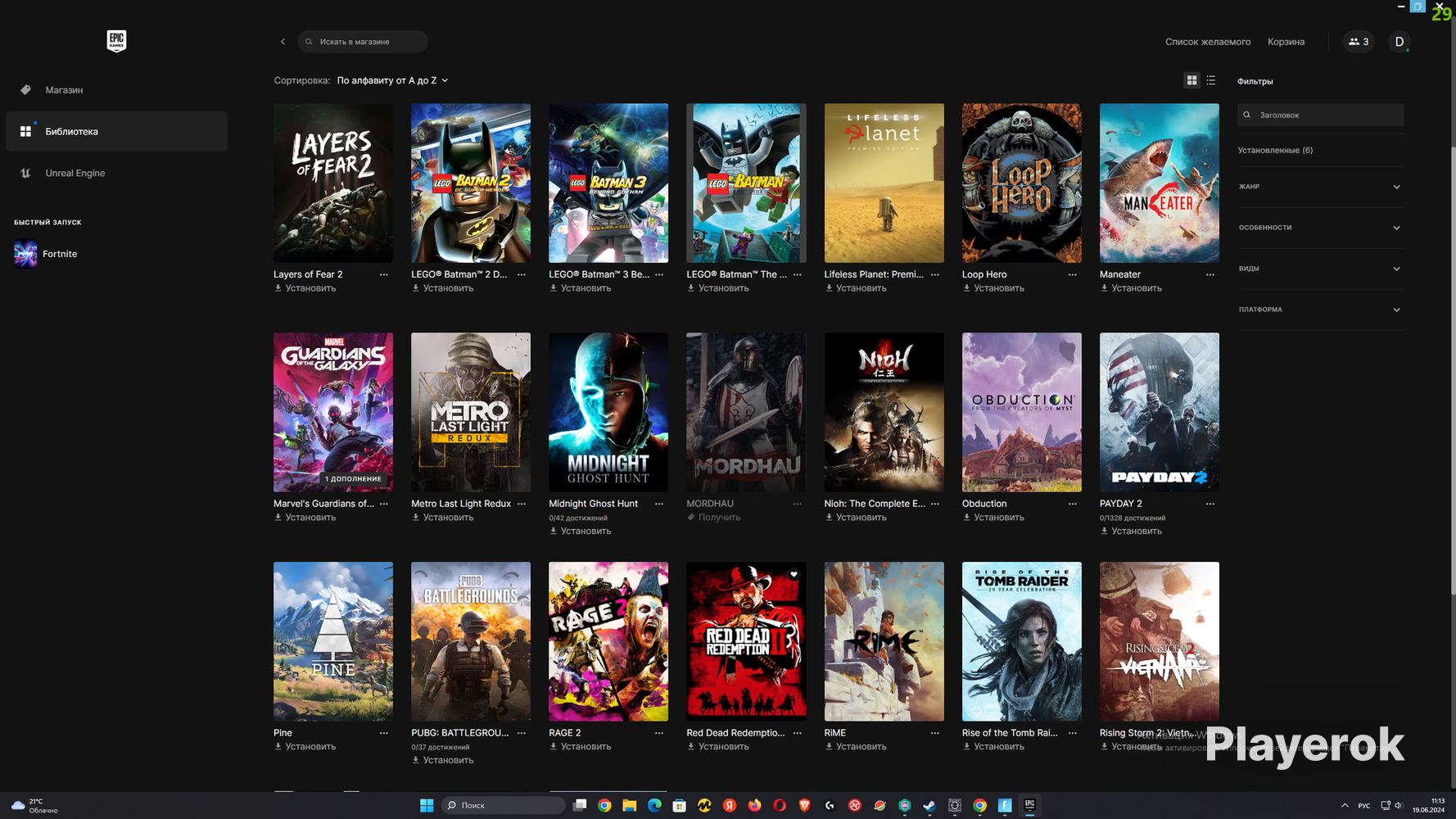Viewport: 1456px width, 819px height.
Task: Open the Midnight Ghost Hunt cover
Action: (x=608, y=412)
